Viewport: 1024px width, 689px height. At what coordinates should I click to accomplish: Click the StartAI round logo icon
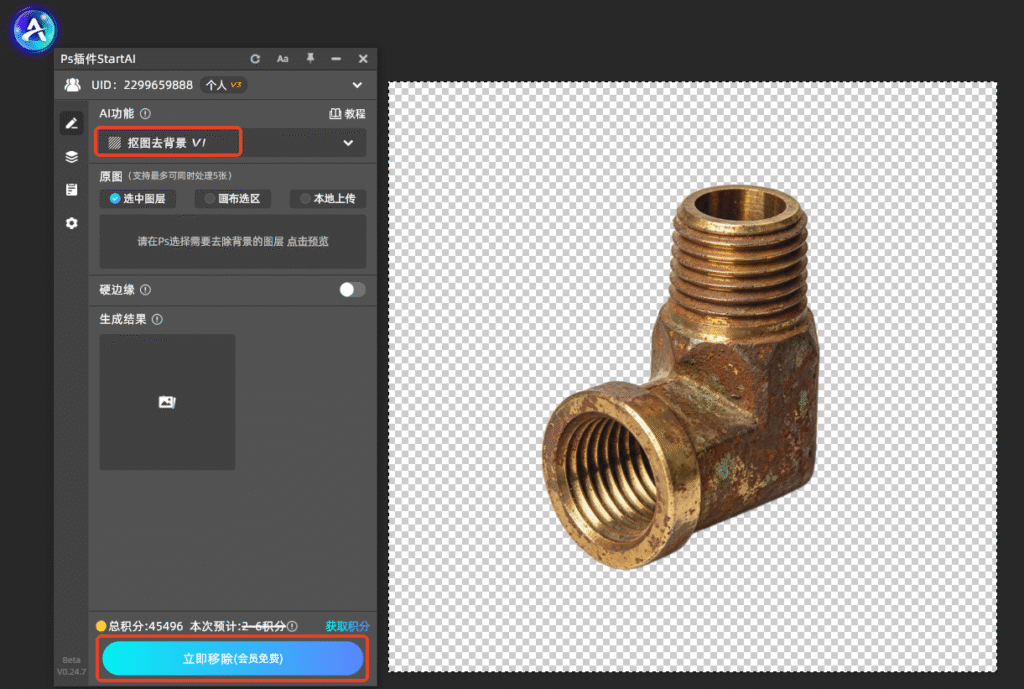[34, 29]
